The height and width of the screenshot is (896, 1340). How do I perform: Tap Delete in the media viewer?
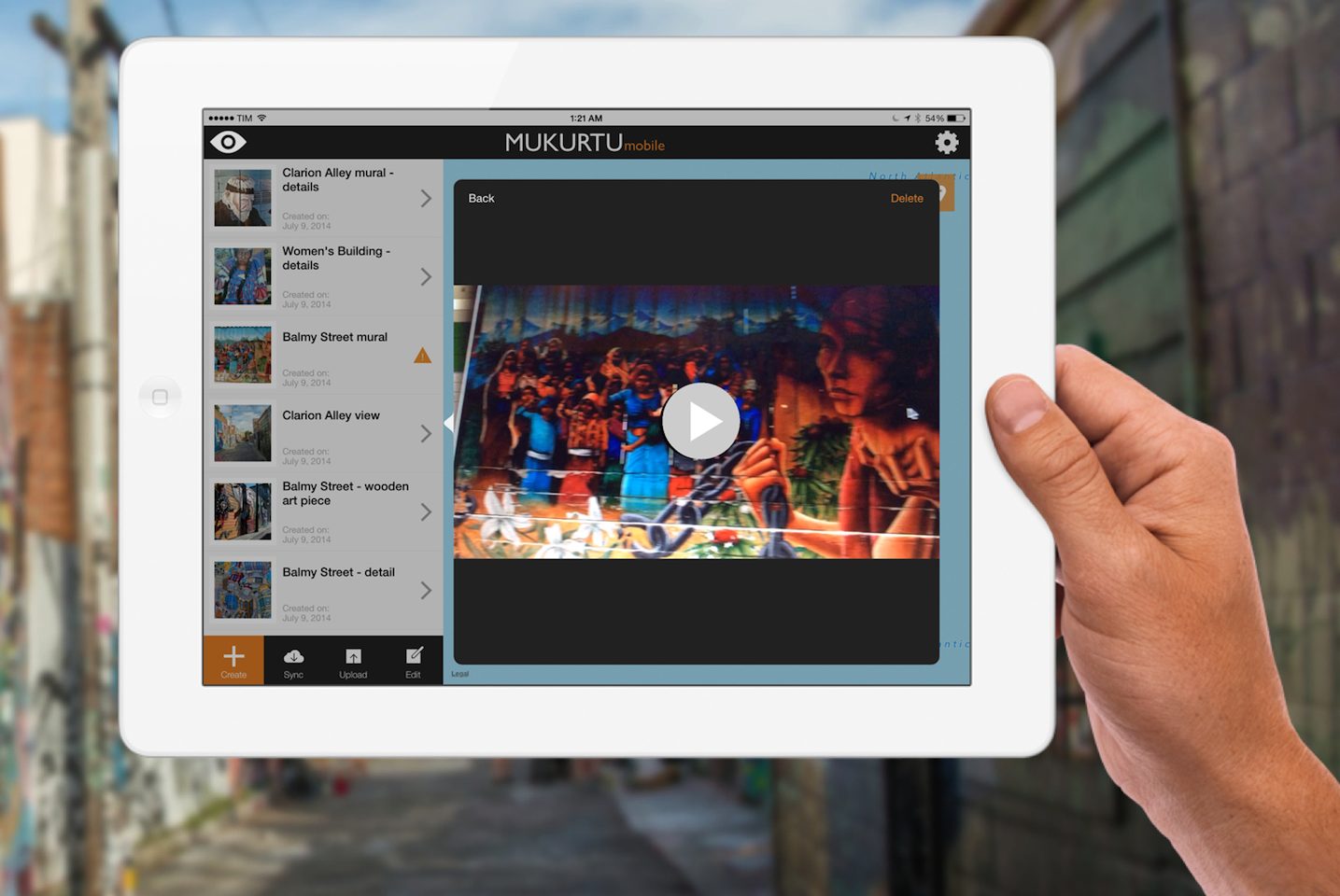tap(907, 198)
